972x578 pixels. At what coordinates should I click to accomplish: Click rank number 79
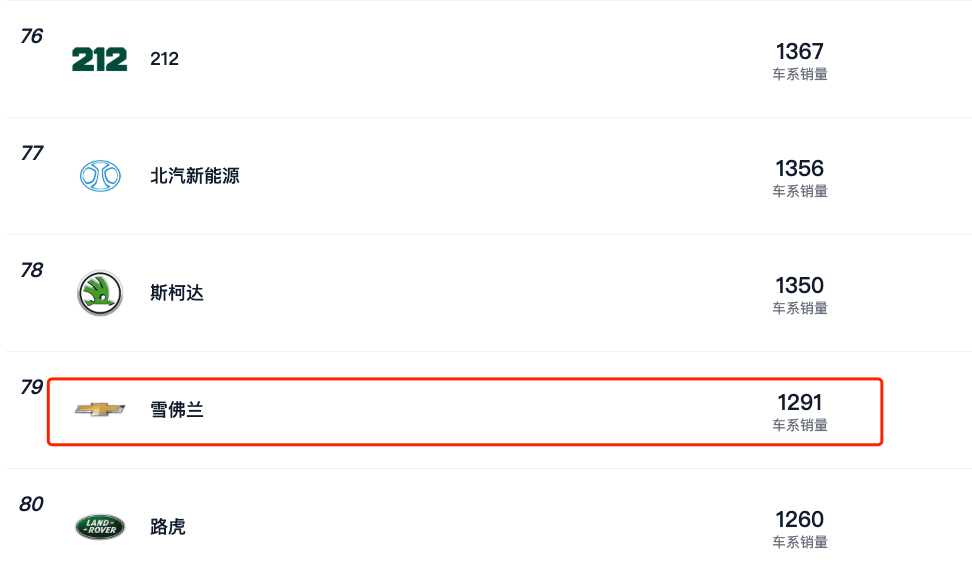click(x=32, y=387)
